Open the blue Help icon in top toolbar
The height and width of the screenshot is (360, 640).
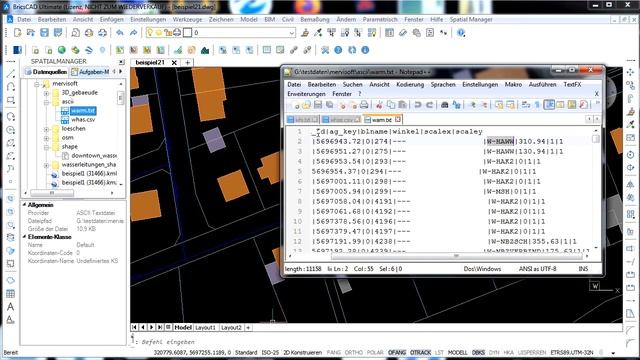[461, 33]
